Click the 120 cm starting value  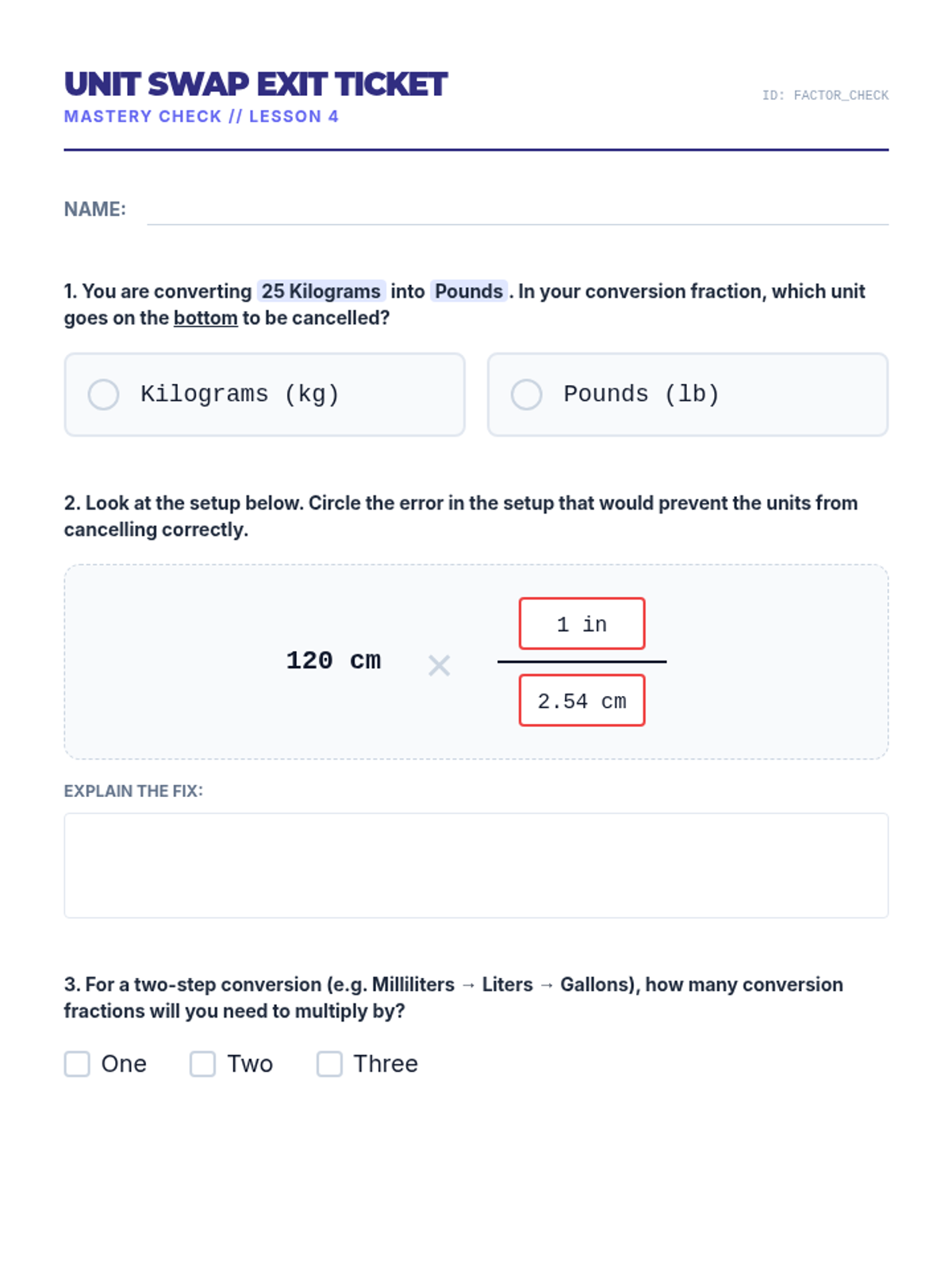click(333, 660)
